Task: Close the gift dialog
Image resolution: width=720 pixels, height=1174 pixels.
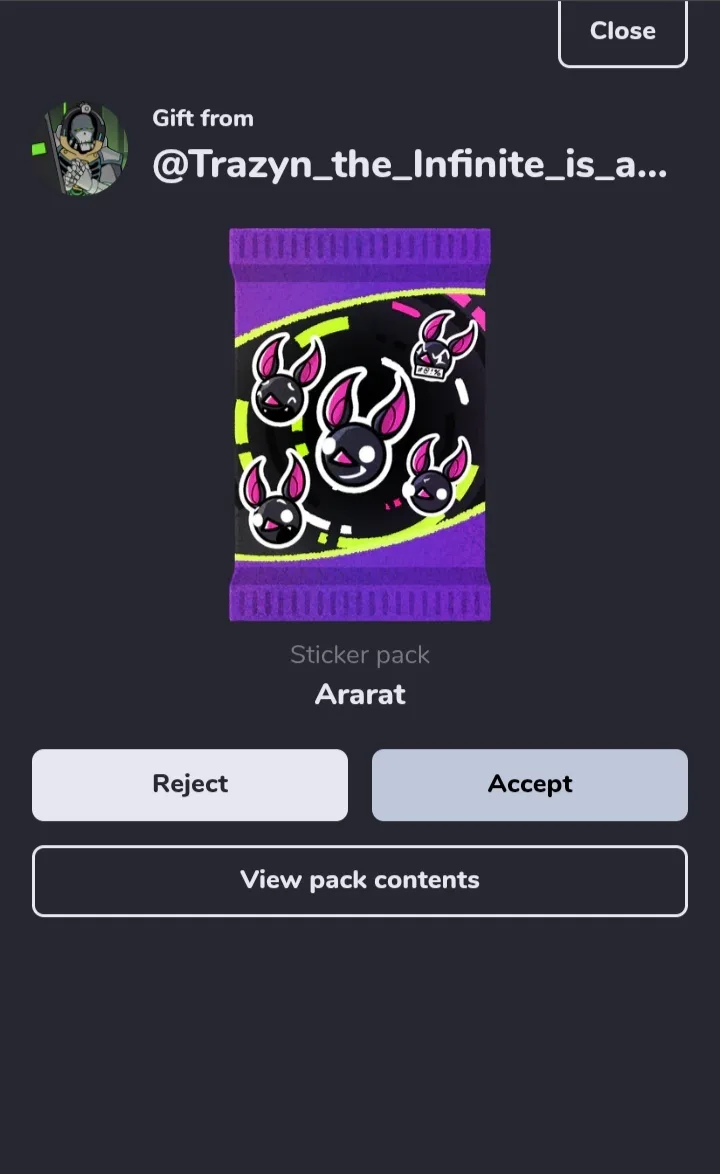Action: click(622, 31)
